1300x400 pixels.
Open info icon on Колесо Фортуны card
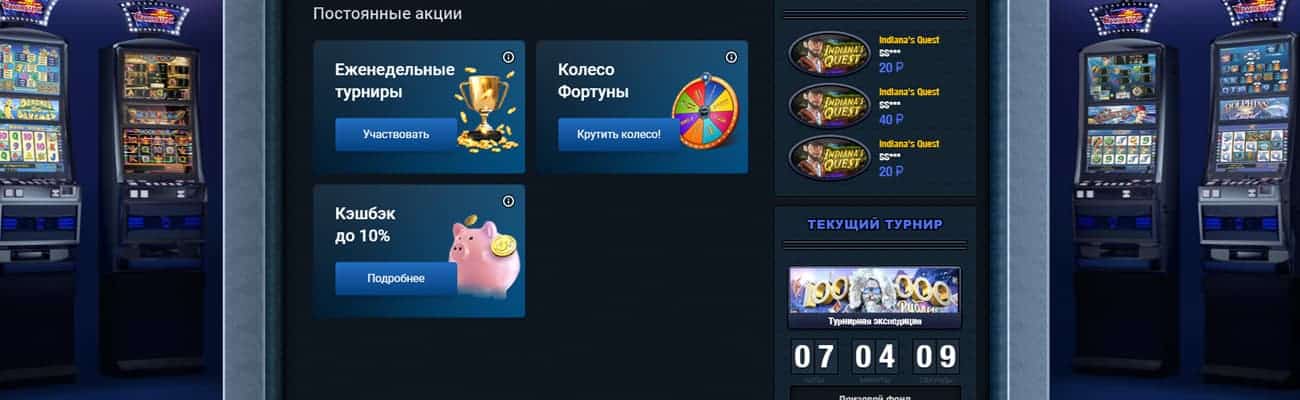pyautogui.click(x=731, y=57)
